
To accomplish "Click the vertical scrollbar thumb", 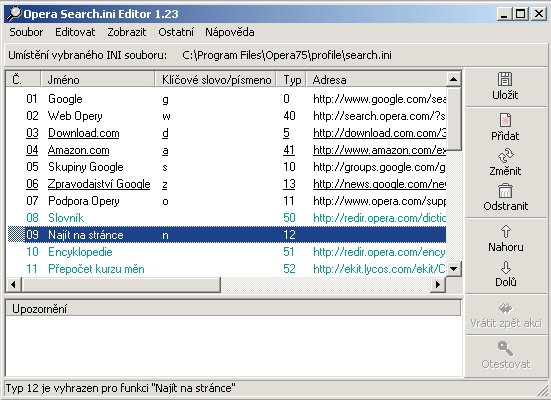I will tap(453, 118).
